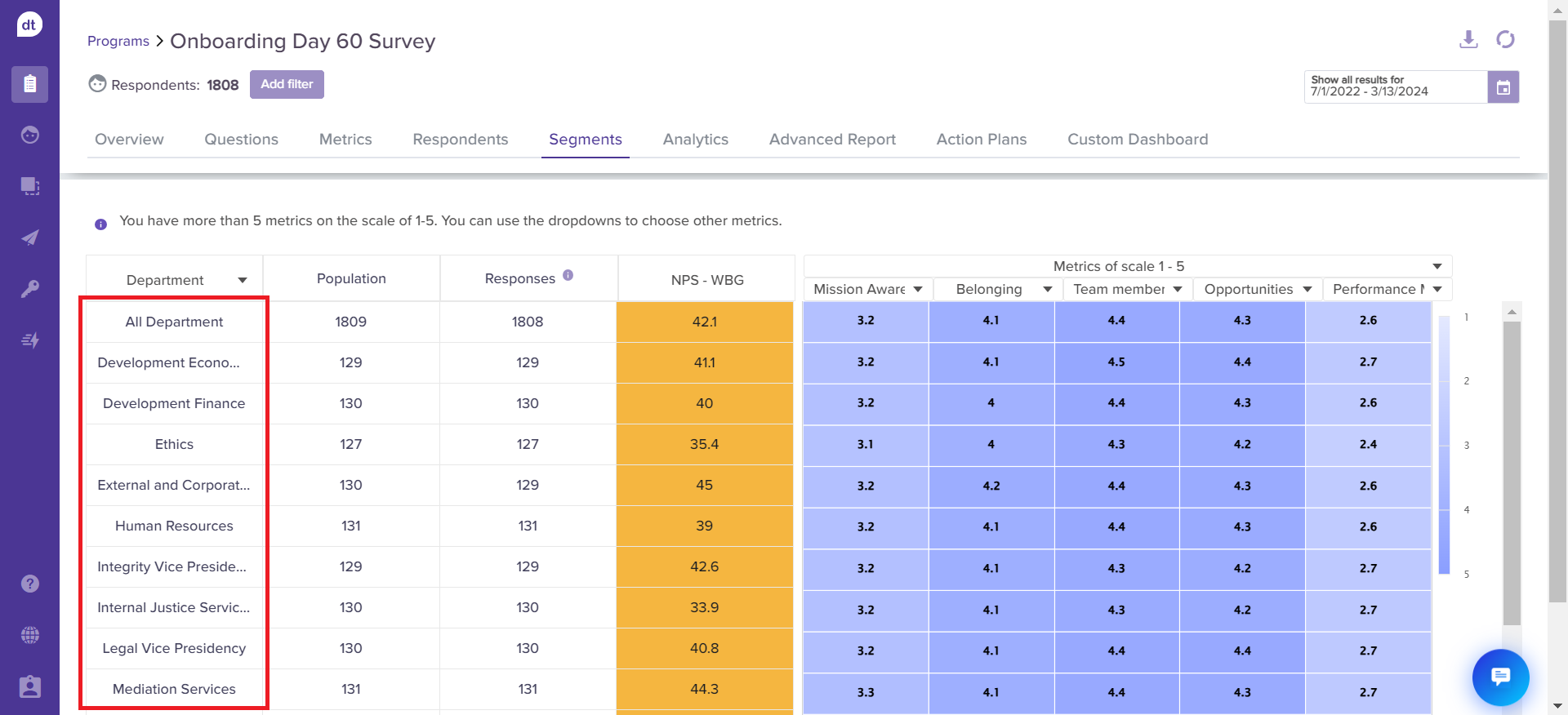Open the Opportunities metric dropdown
Image resolution: width=1568 pixels, height=715 pixels.
(x=1307, y=290)
